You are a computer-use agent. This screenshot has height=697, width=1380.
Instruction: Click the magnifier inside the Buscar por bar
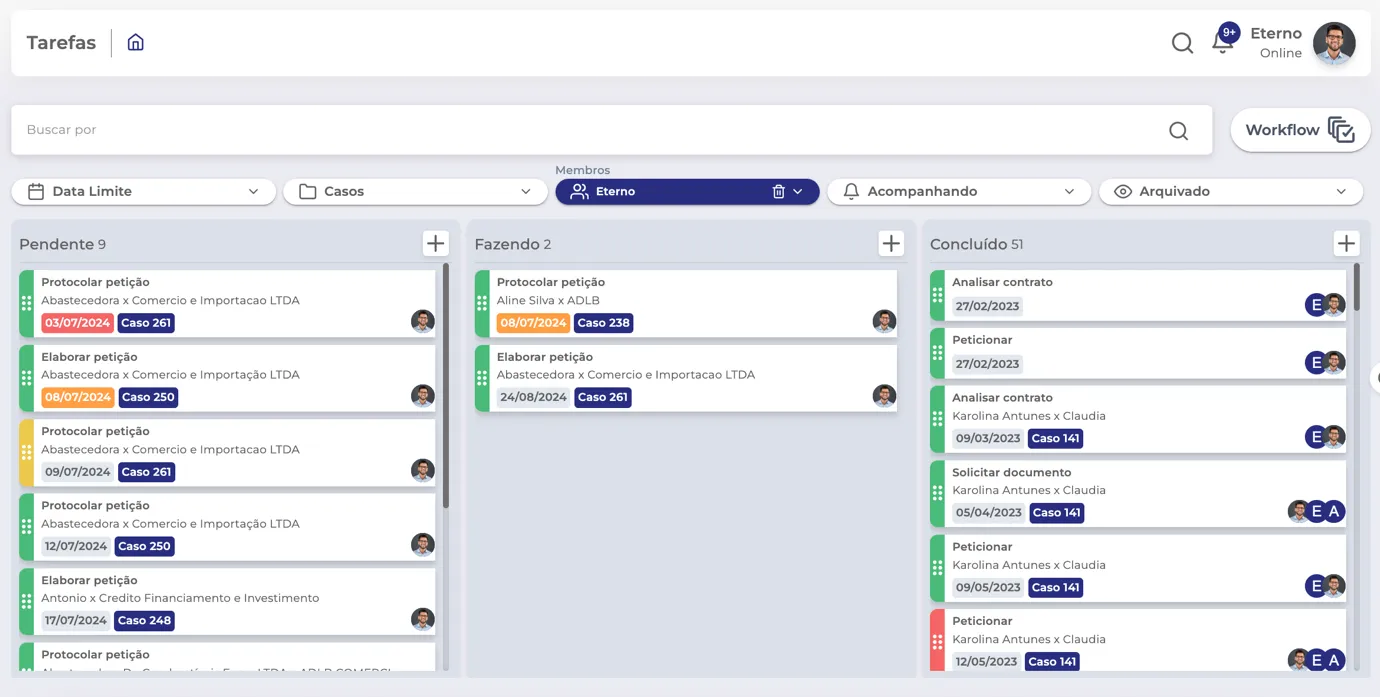(x=1178, y=130)
